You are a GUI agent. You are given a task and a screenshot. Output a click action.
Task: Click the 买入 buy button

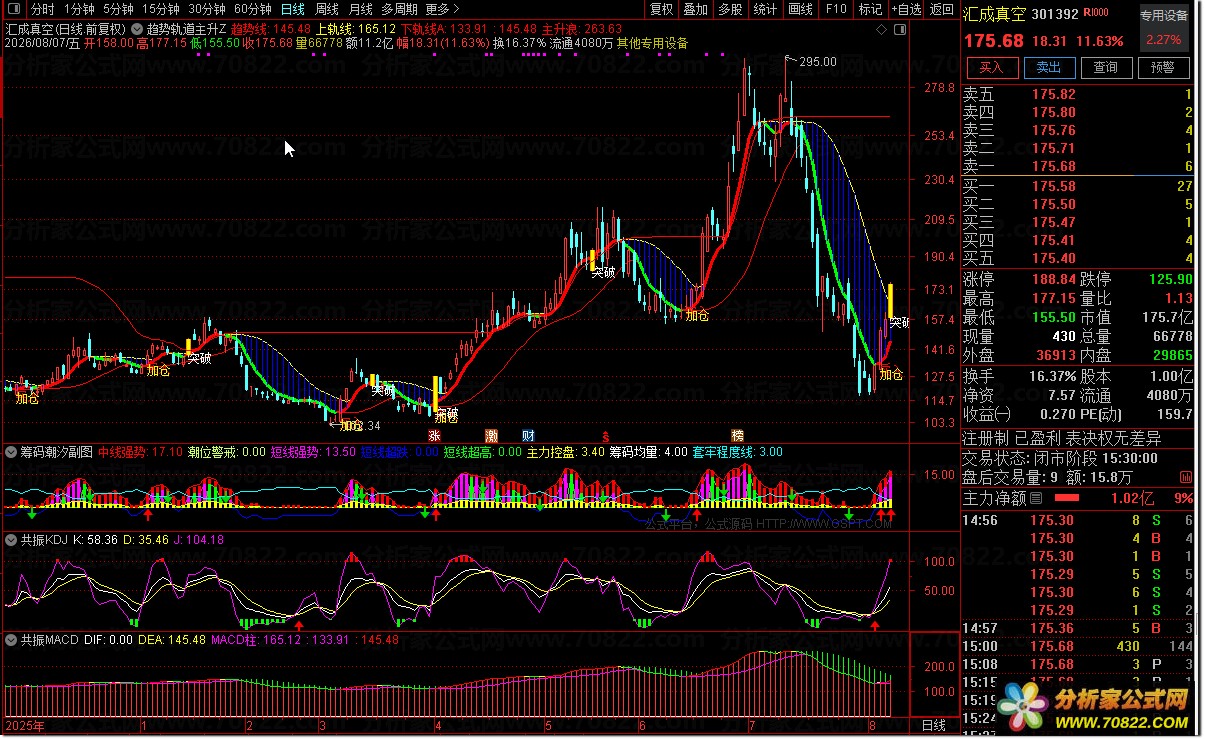click(x=991, y=67)
